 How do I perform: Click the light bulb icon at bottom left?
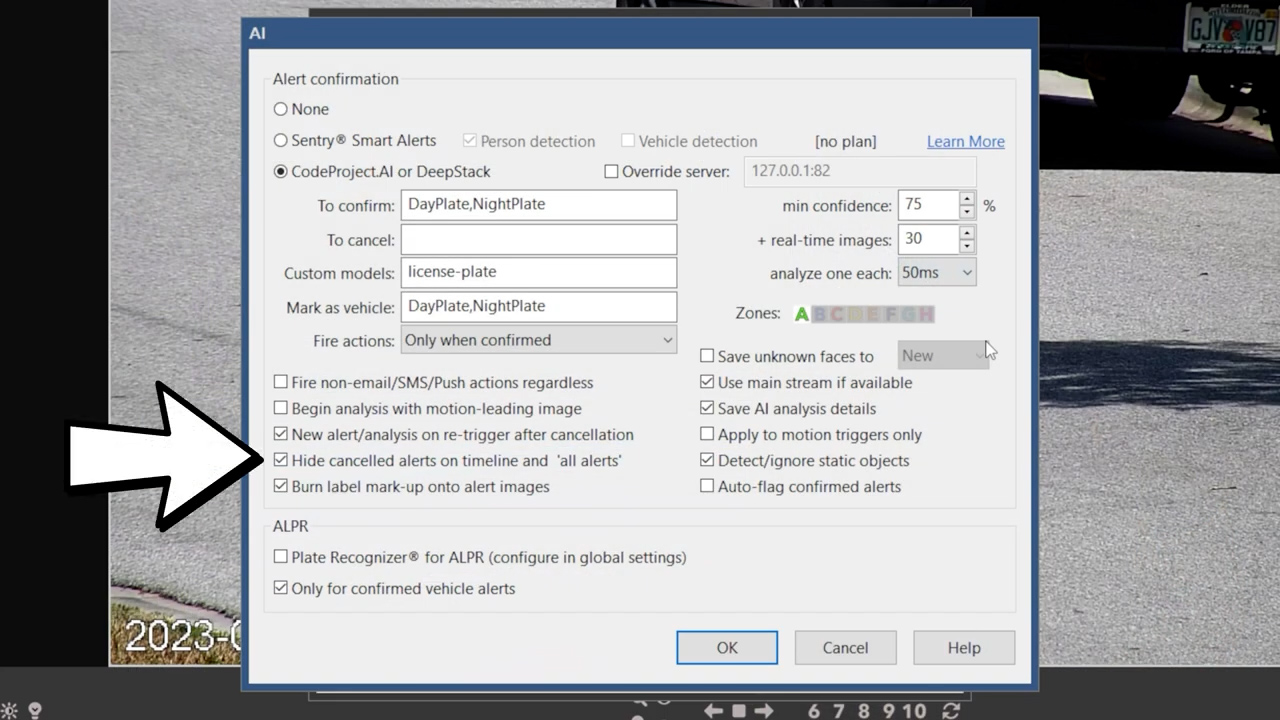(35, 711)
